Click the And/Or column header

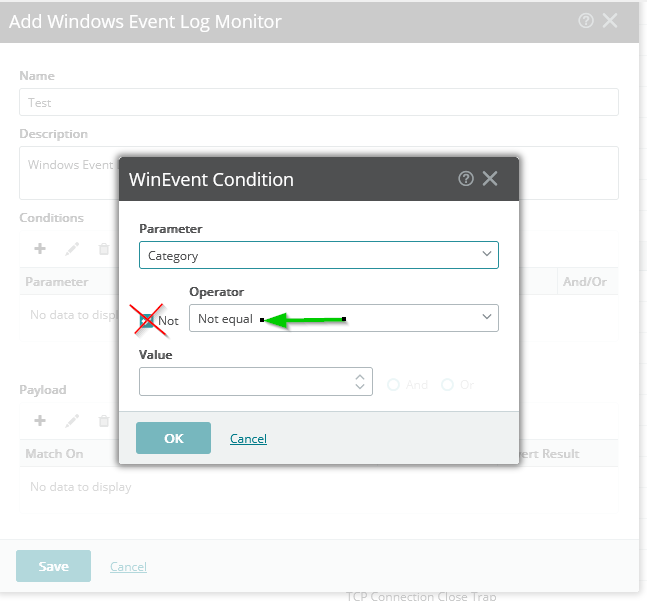coord(585,282)
